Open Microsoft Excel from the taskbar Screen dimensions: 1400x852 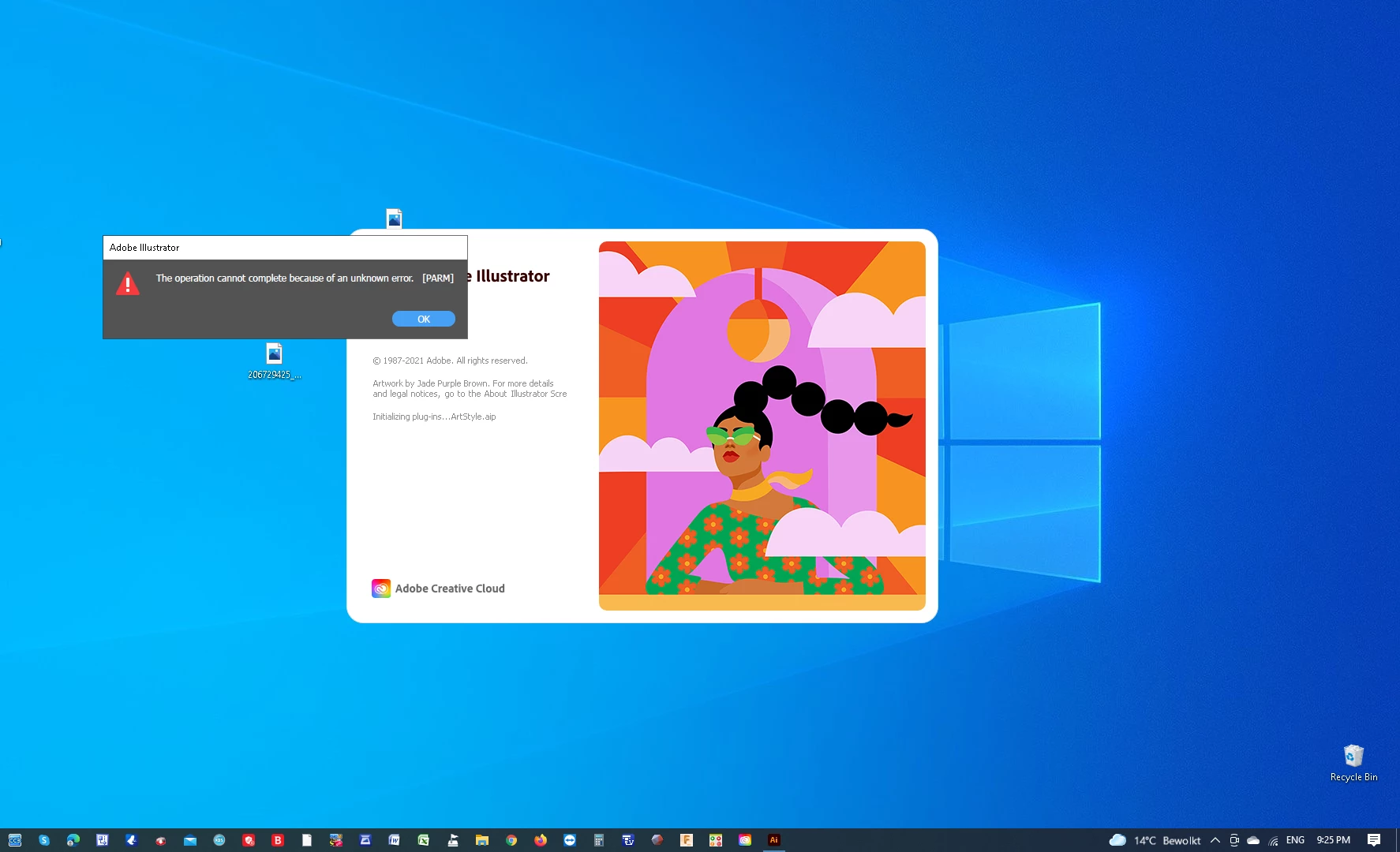pyautogui.click(x=423, y=840)
